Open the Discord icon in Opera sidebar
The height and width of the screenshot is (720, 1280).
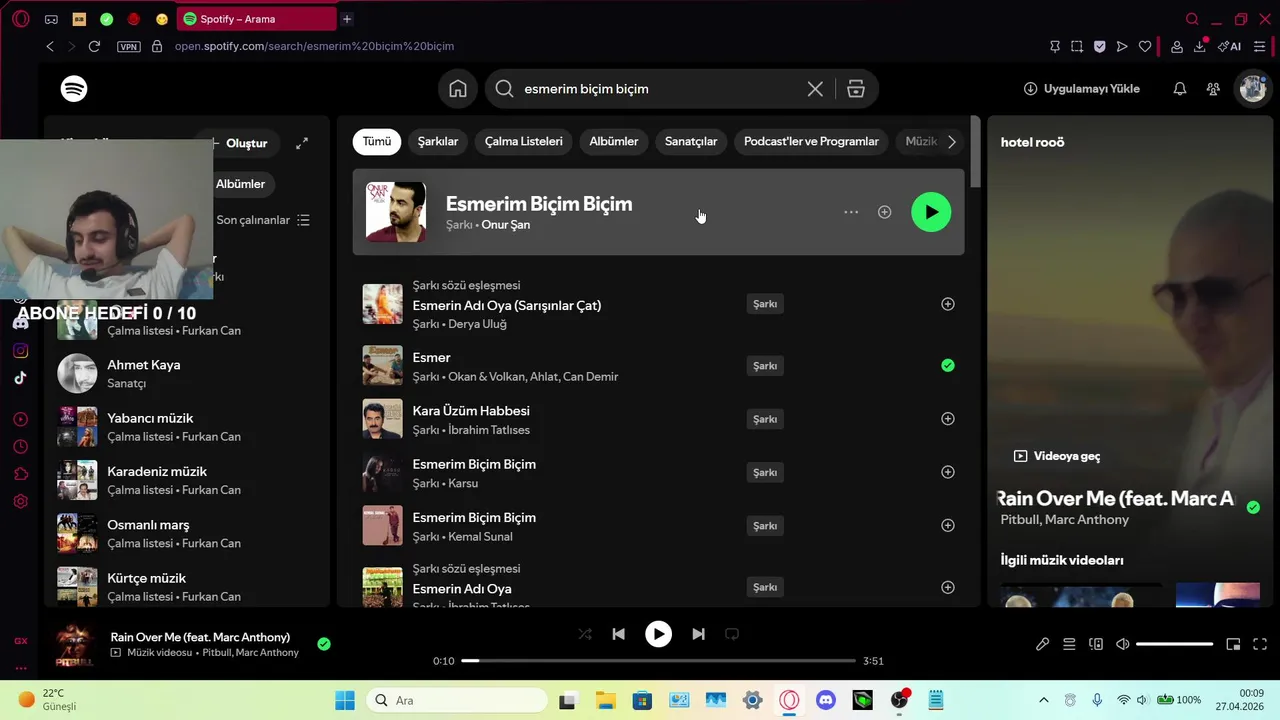pyautogui.click(x=20, y=323)
